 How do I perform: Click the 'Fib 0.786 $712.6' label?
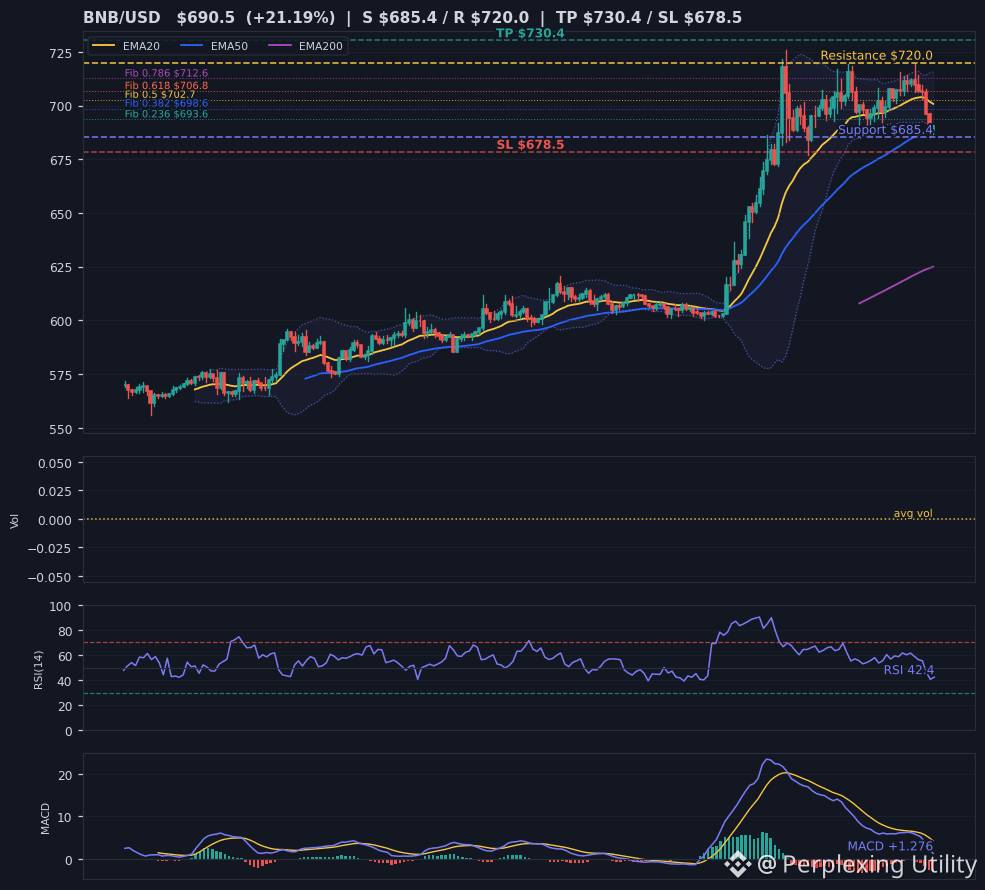166,73
